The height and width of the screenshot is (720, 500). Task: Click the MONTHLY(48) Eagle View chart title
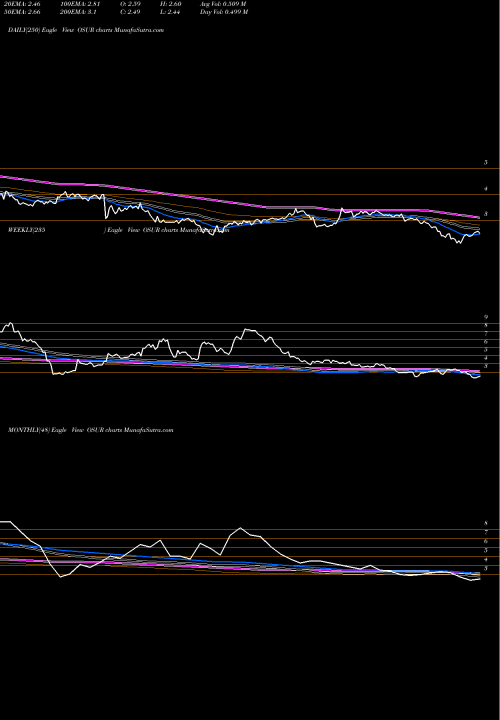point(90,430)
